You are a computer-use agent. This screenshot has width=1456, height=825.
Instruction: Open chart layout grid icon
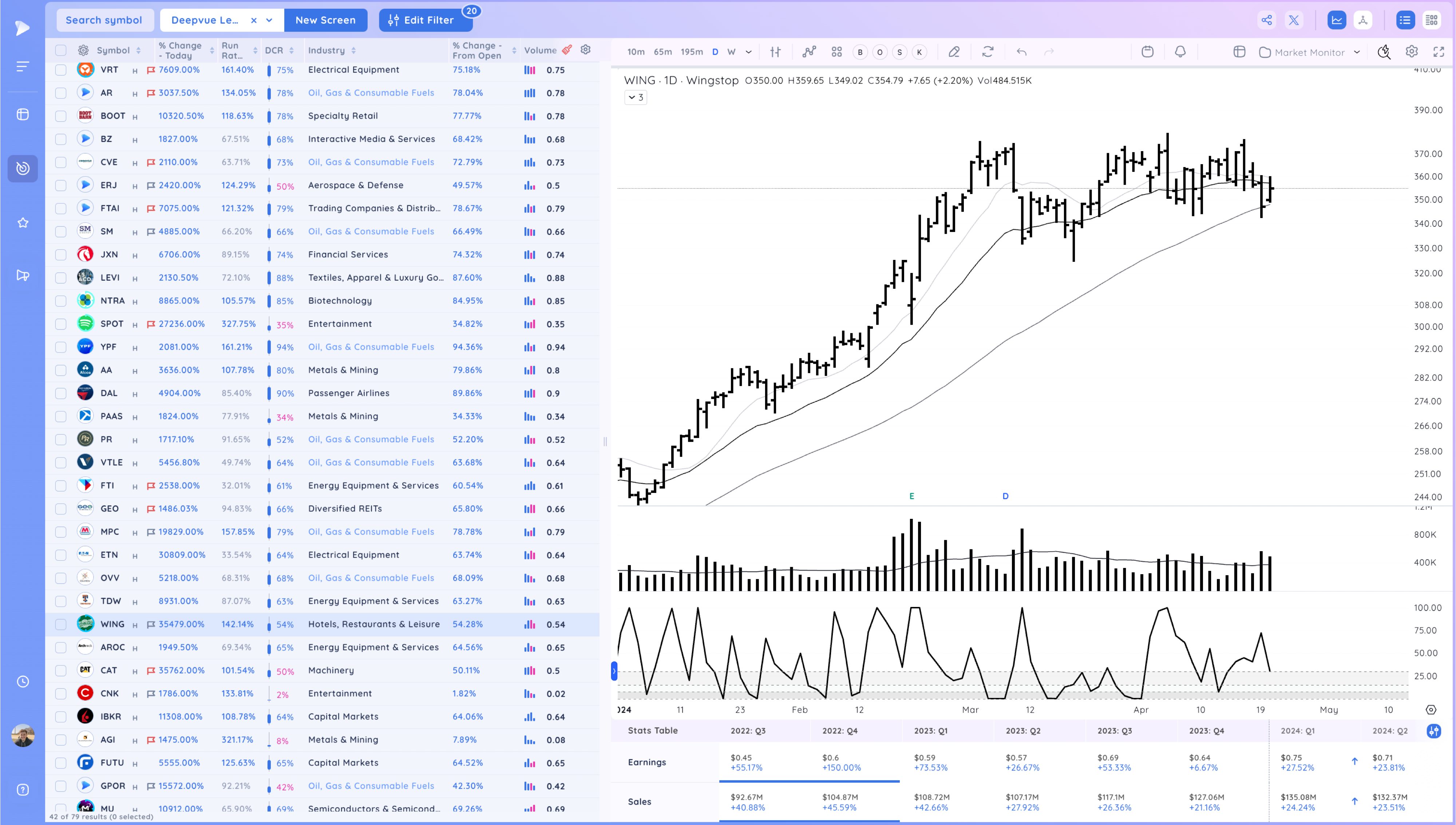836,52
